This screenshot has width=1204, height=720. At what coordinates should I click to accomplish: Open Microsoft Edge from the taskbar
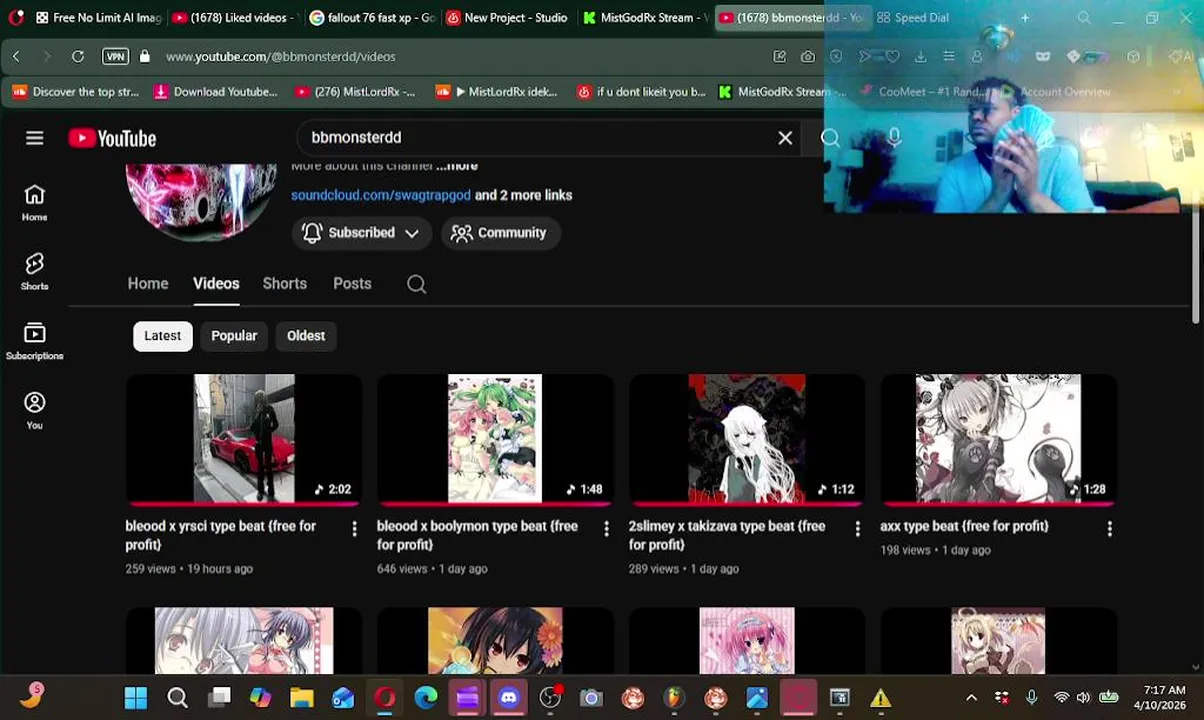coord(426,697)
